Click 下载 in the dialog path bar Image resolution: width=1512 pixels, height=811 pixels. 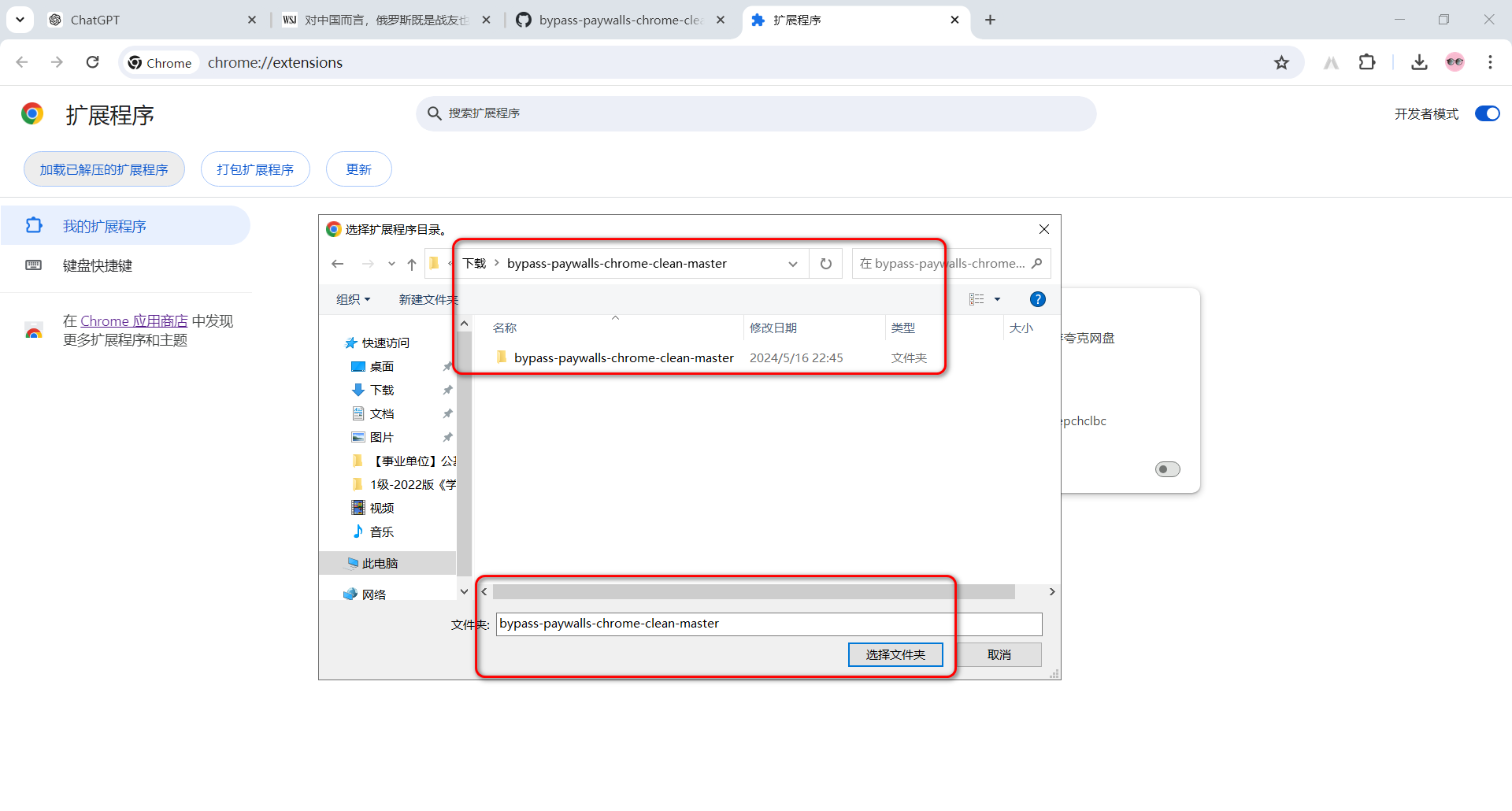(474, 264)
